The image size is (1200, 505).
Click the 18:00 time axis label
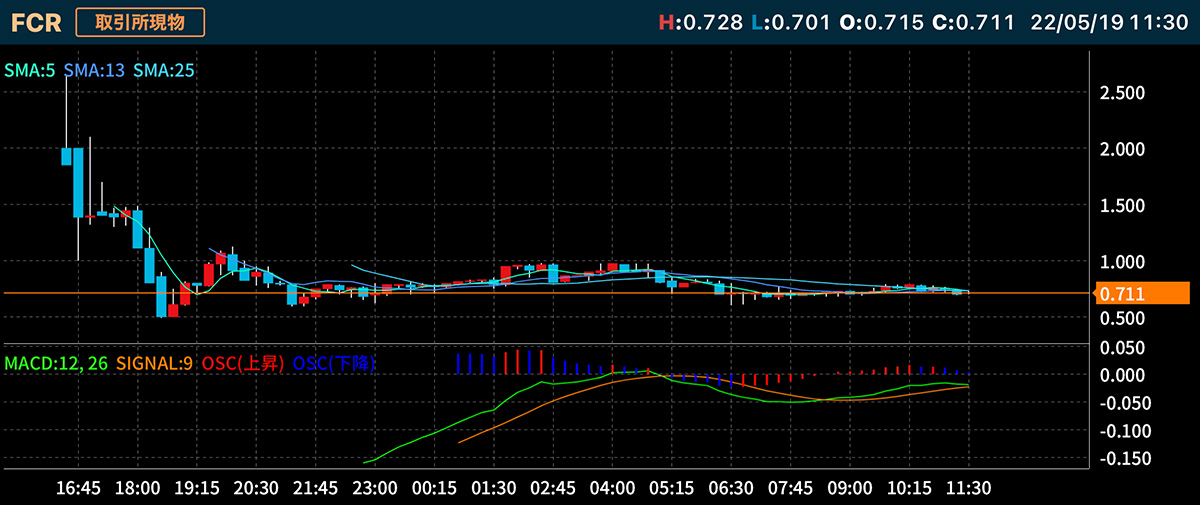(x=138, y=489)
